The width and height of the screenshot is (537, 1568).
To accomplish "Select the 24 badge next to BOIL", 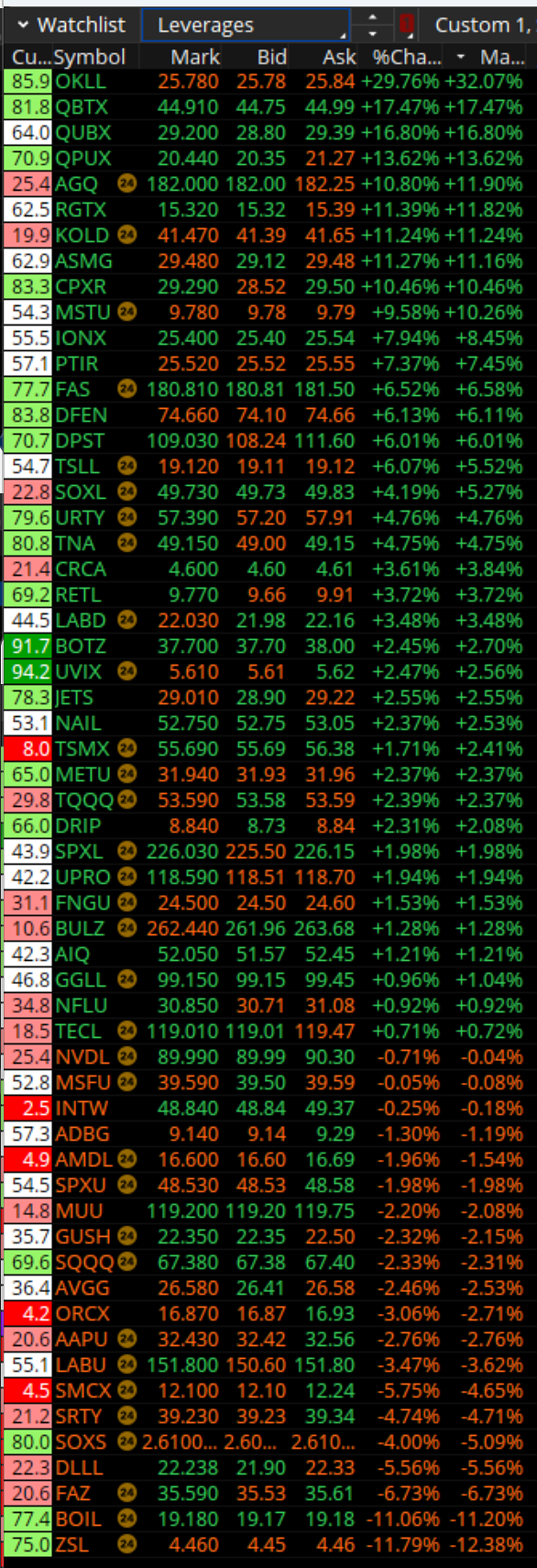I will [x=126, y=1518].
